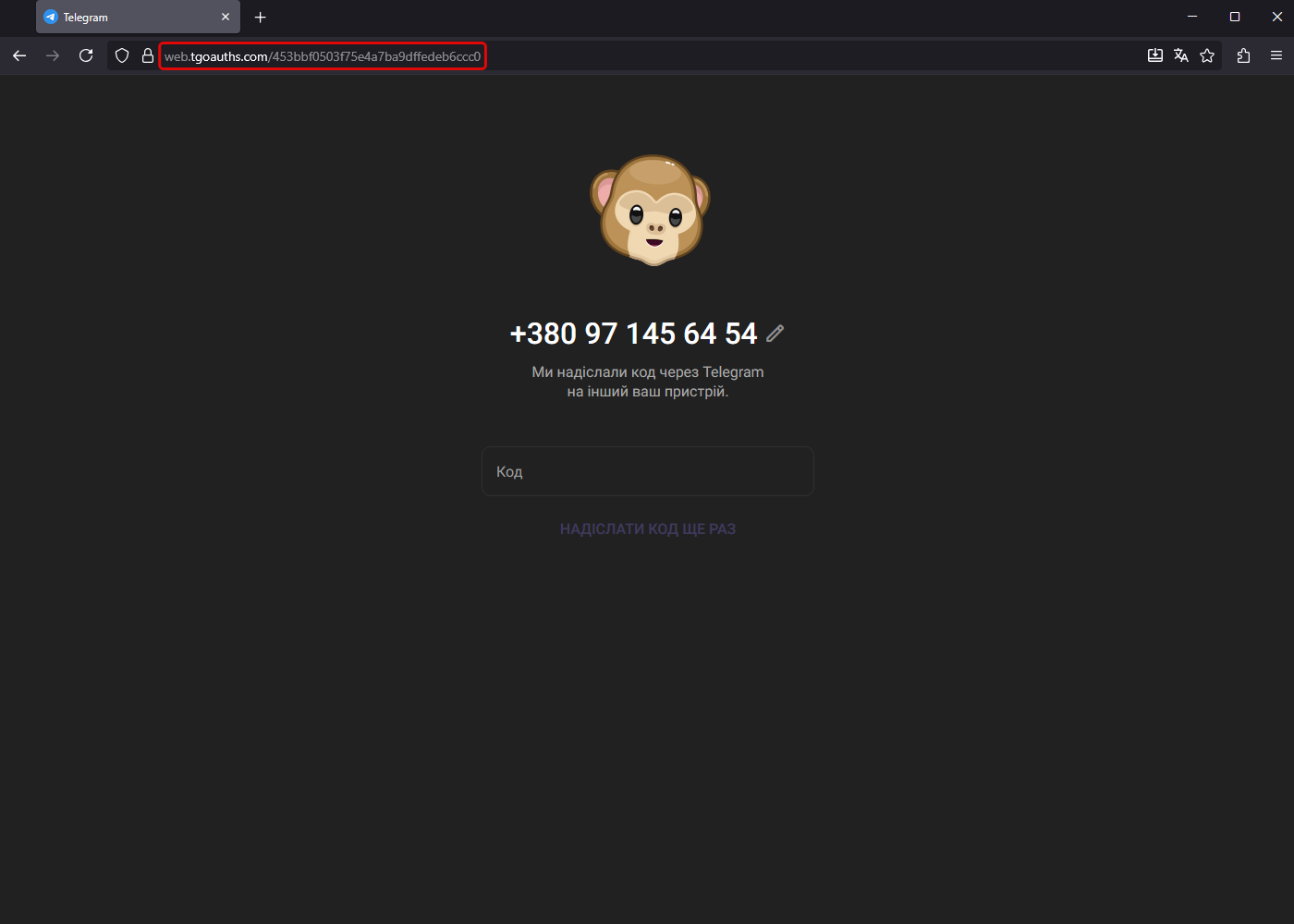Maximize the browser window

(1235, 17)
